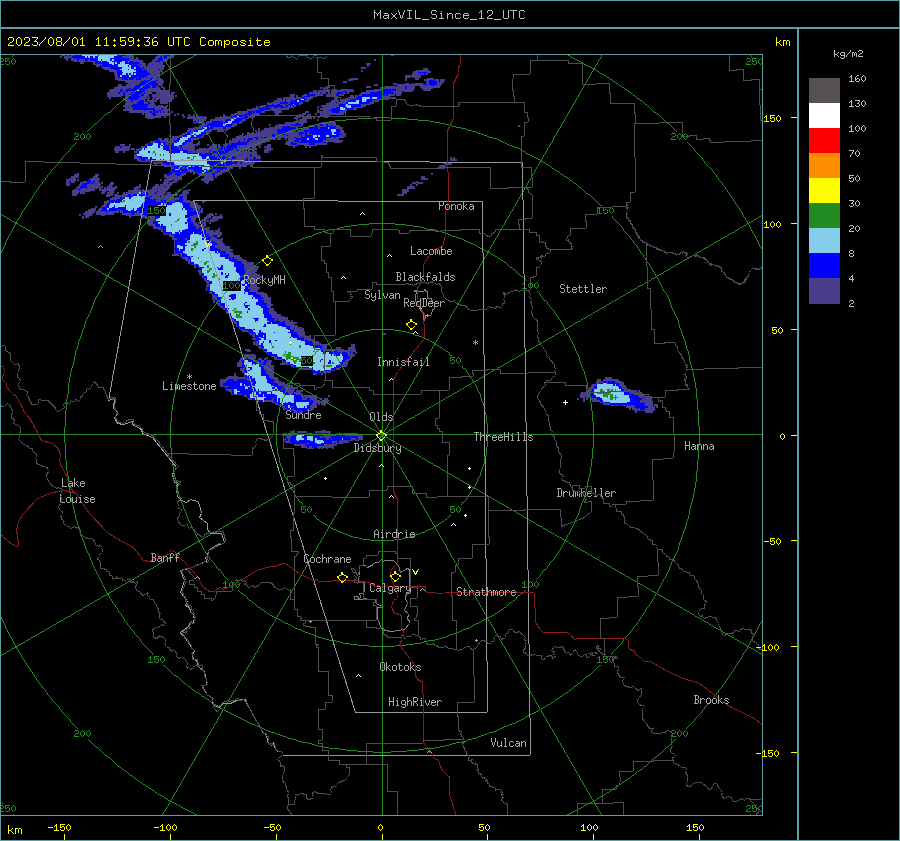
Task: Click the purple 4 legend swatch
Action: pos(824,291)
